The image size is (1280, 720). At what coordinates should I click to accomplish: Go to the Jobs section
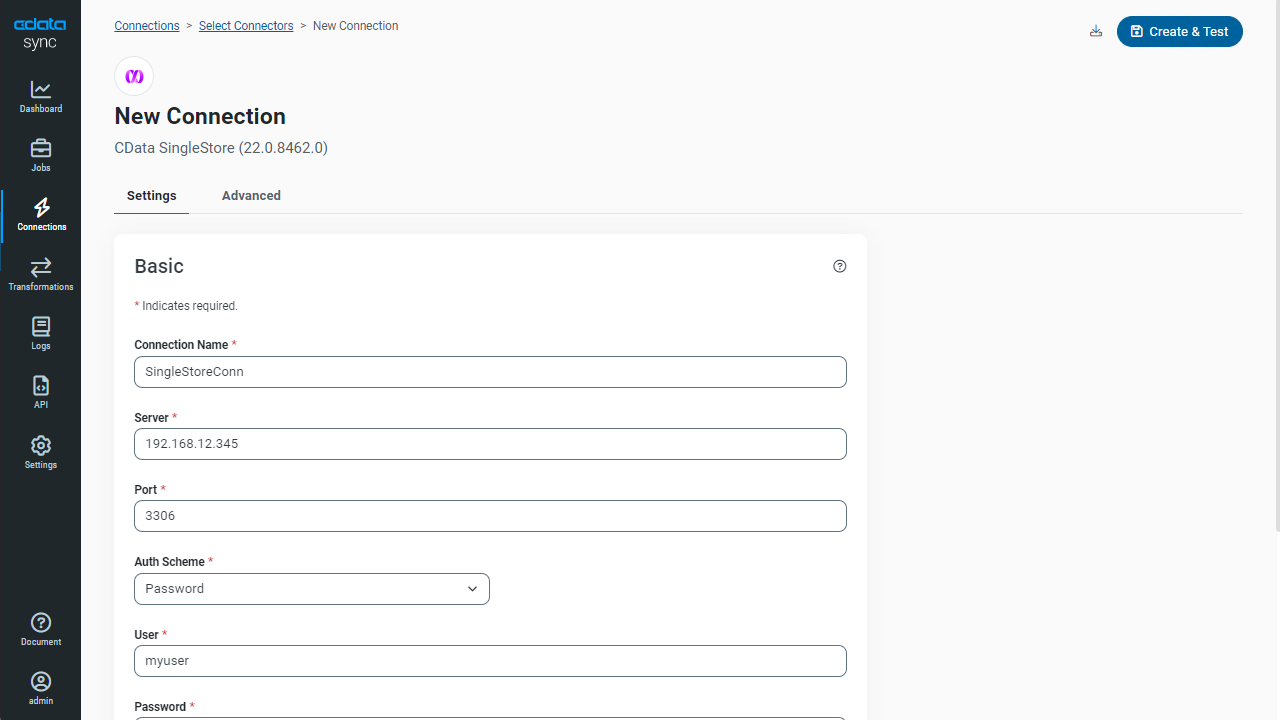click(40, 156)
